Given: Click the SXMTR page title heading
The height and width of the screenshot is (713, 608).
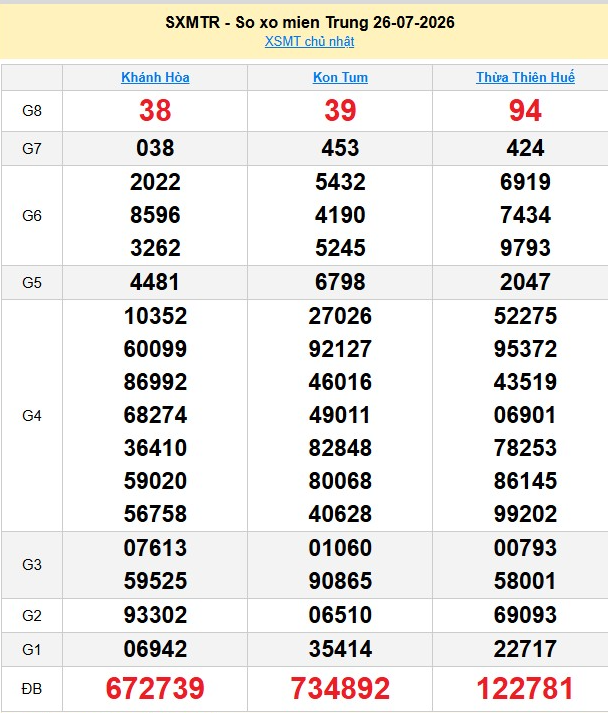Looking at the screenshot, I should (x=310, y=22).
